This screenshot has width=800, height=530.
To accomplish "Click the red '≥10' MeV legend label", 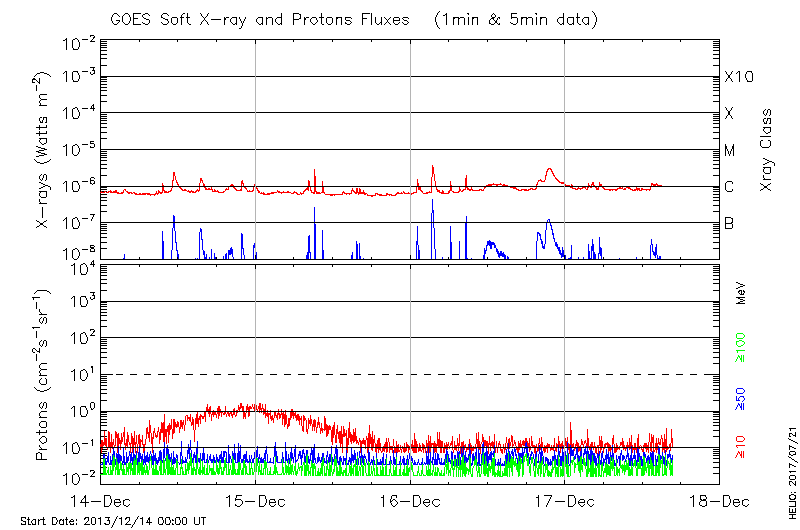I will pyautogui.click(x=742, y=446).
